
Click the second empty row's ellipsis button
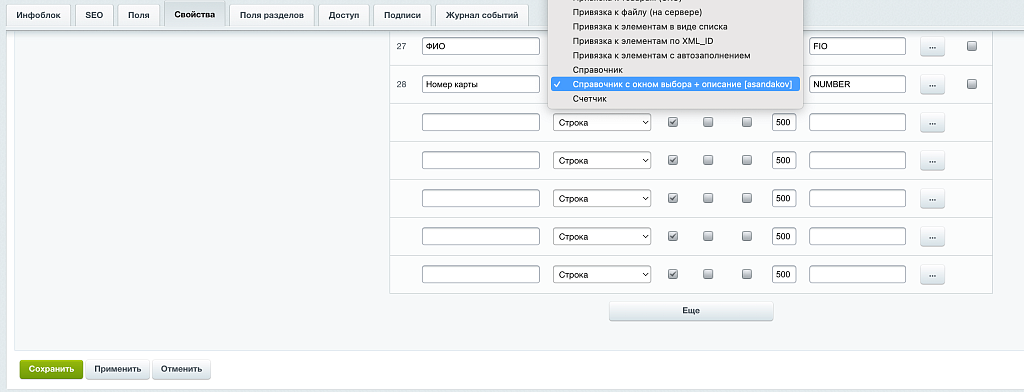[932, 160]
